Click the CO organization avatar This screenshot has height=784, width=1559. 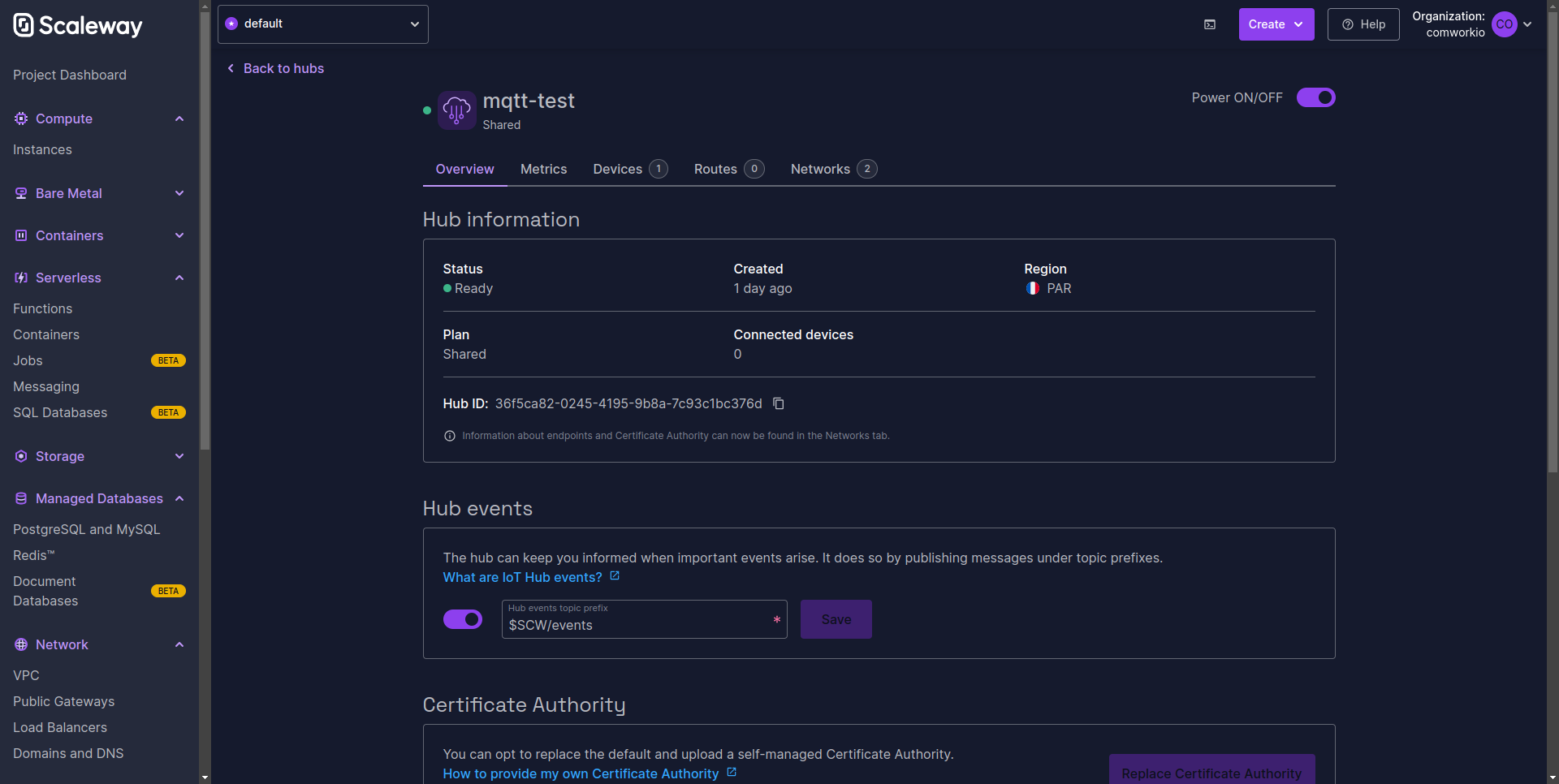[1505, 24]
